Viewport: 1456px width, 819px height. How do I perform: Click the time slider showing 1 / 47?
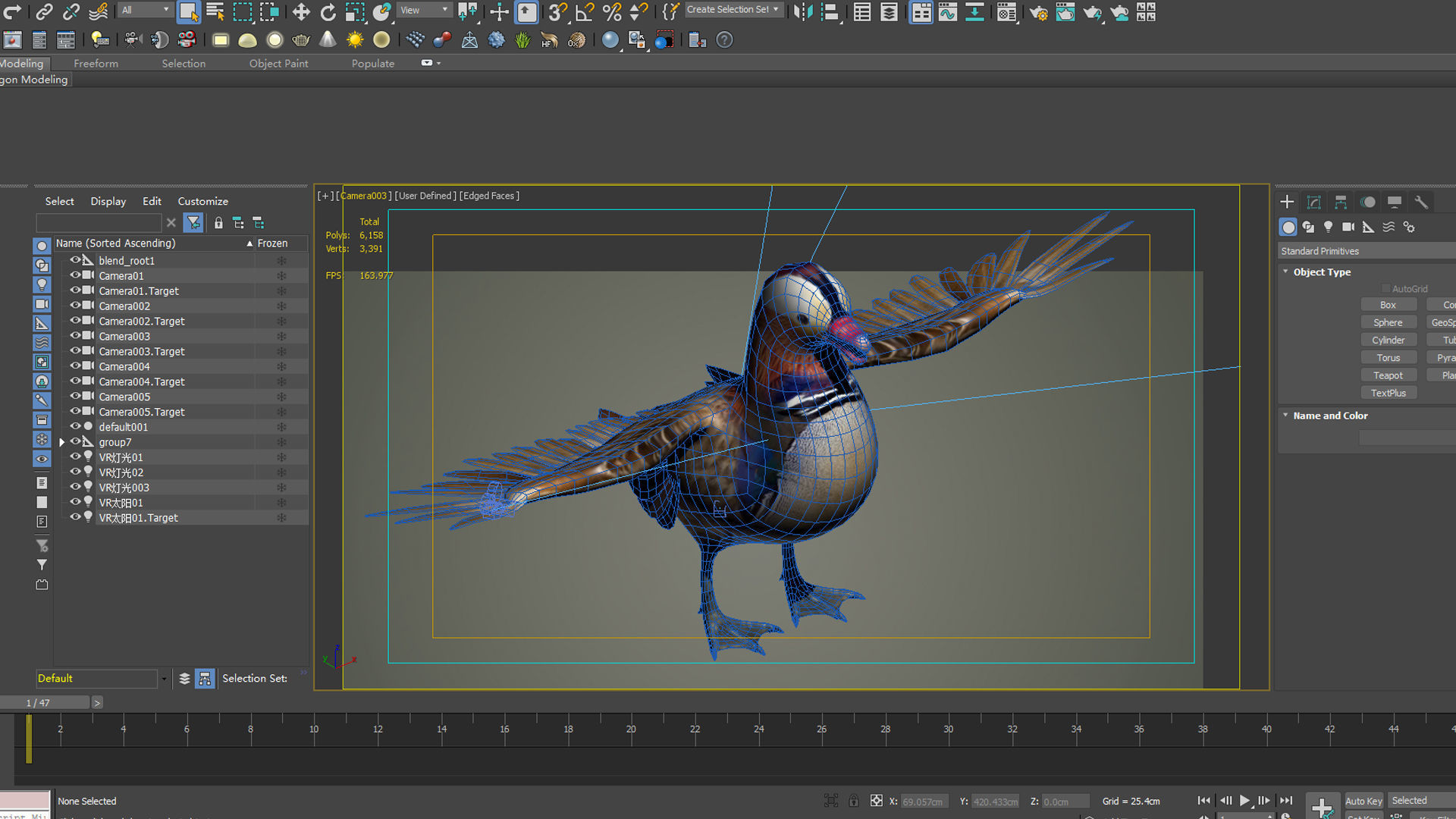(45, 703)
